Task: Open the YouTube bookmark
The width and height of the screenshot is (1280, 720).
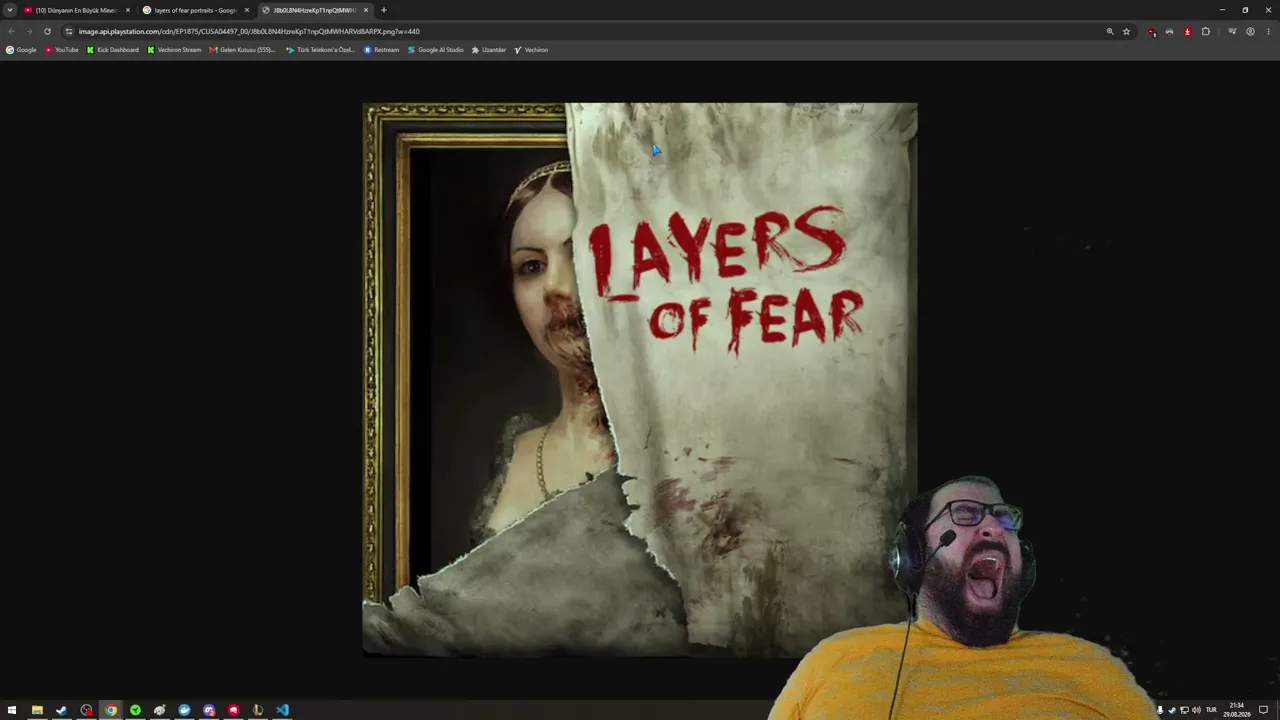Action: click(62, 50)
